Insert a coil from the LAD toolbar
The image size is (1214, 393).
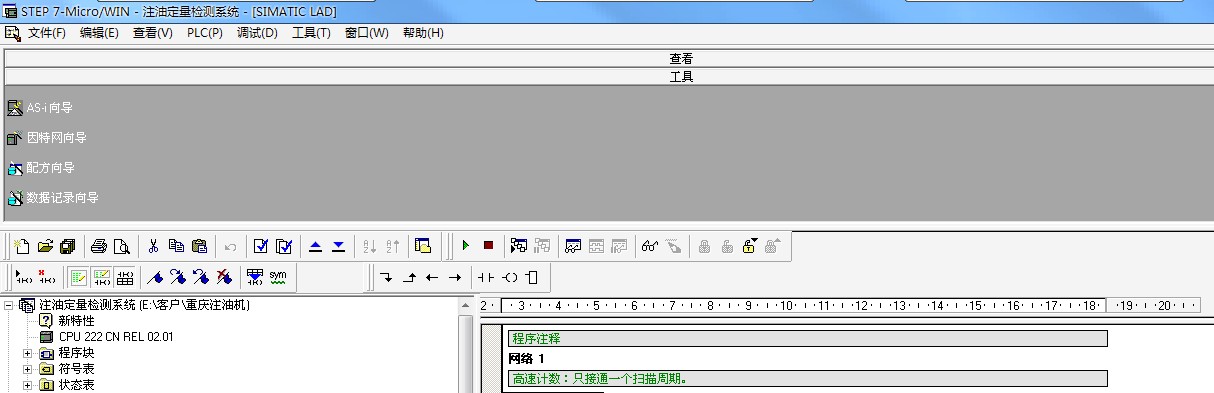[x=510, y=277]
